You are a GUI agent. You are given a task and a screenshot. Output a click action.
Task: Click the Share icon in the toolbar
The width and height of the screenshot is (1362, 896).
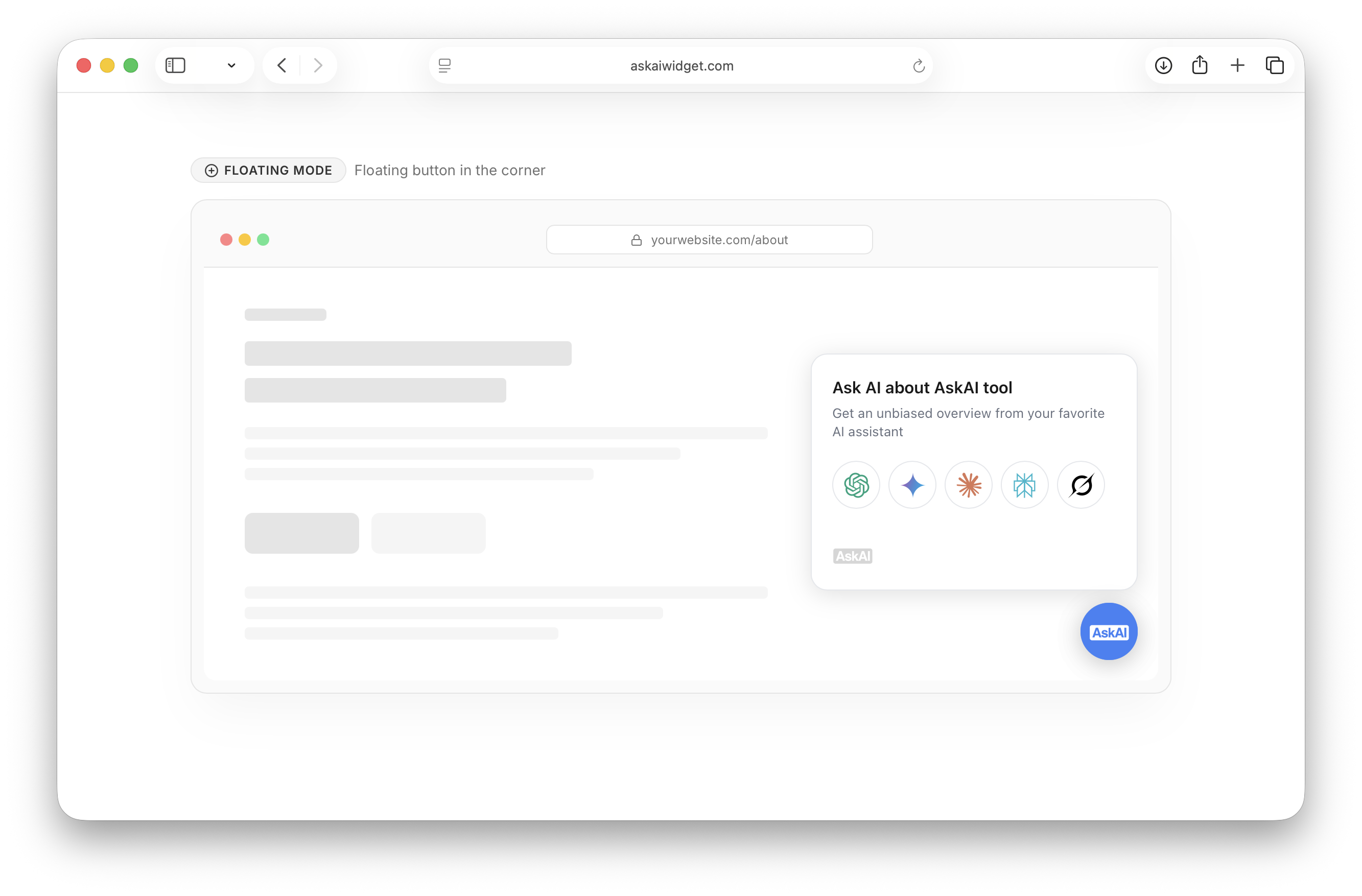point(1200,66)
